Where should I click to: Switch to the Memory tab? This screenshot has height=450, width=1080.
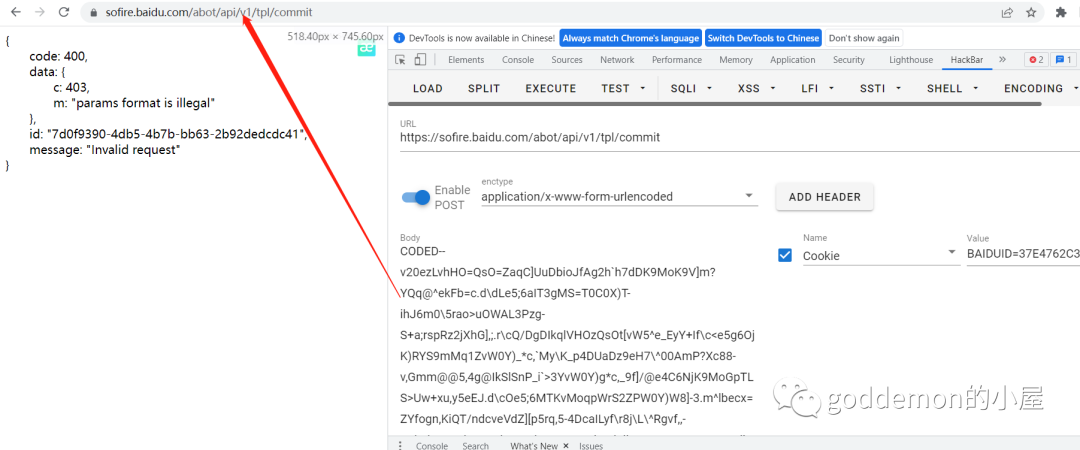(736, 60)
